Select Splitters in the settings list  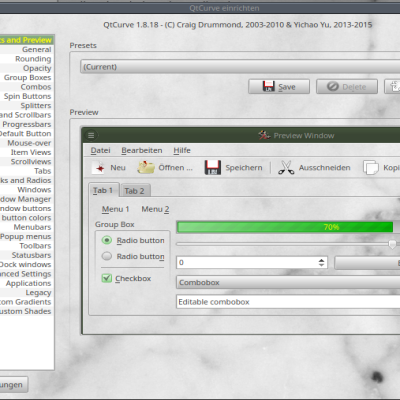[27, 105]
